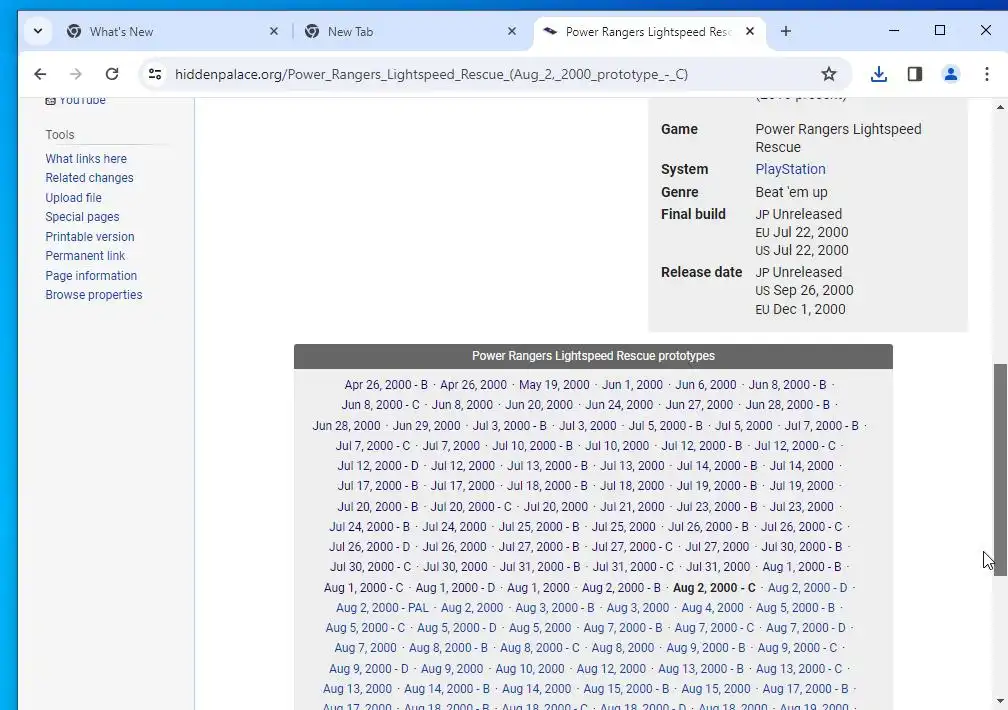Open the downloads icon
The width and height of the screenshot is (1008, 710).
tap(879, 74)
